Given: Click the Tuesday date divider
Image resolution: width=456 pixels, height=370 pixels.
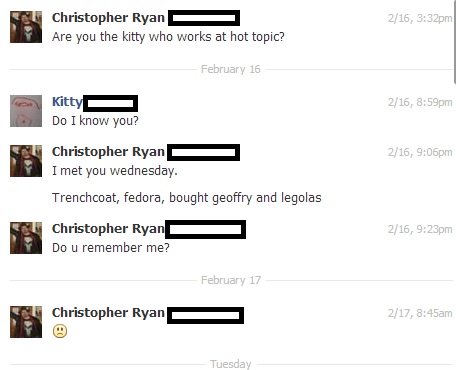Looking at the screenshot, I should pos(231,364).
